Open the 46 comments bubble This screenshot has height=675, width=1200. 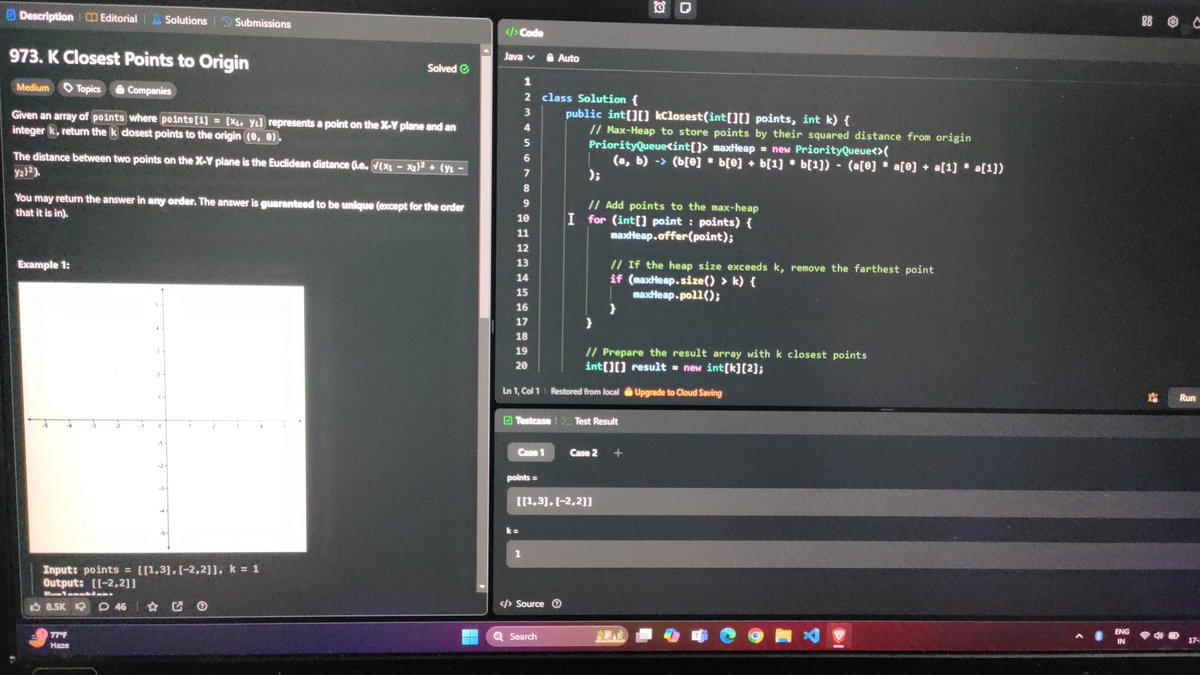pyautogui.click(x=112, y=606)
